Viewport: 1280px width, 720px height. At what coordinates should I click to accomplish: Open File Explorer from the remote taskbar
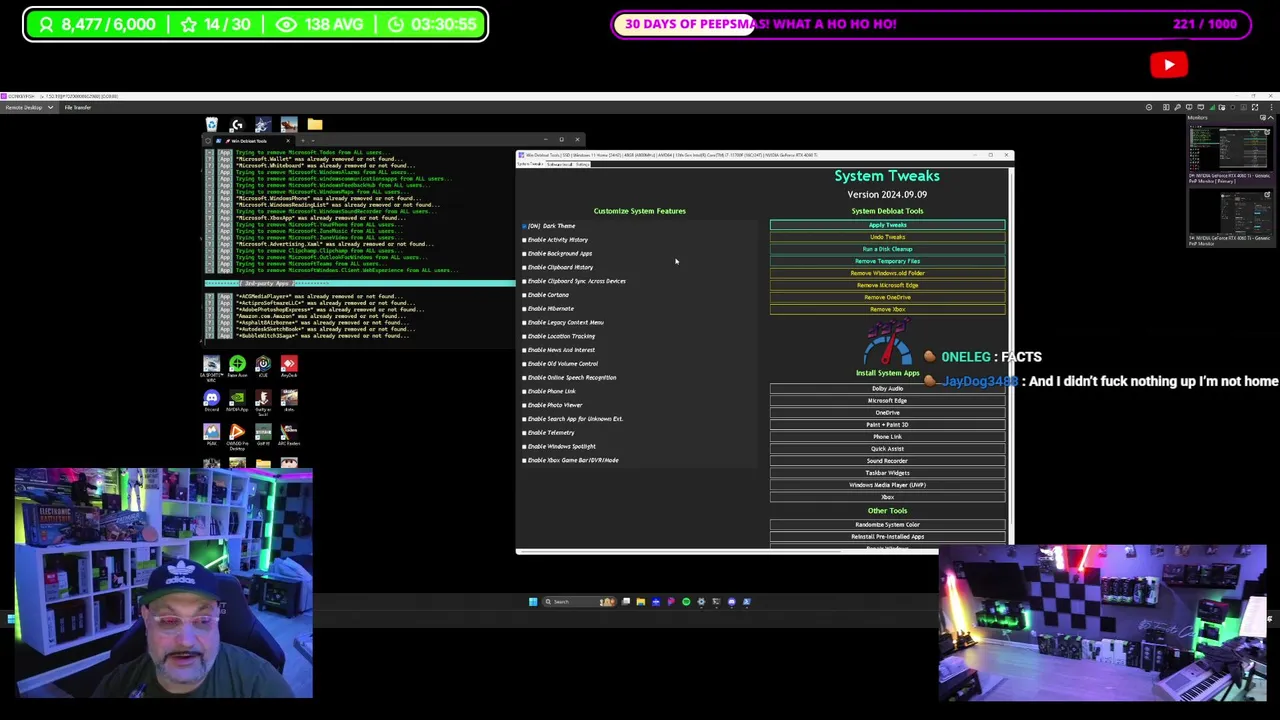[x=641, y=602]
